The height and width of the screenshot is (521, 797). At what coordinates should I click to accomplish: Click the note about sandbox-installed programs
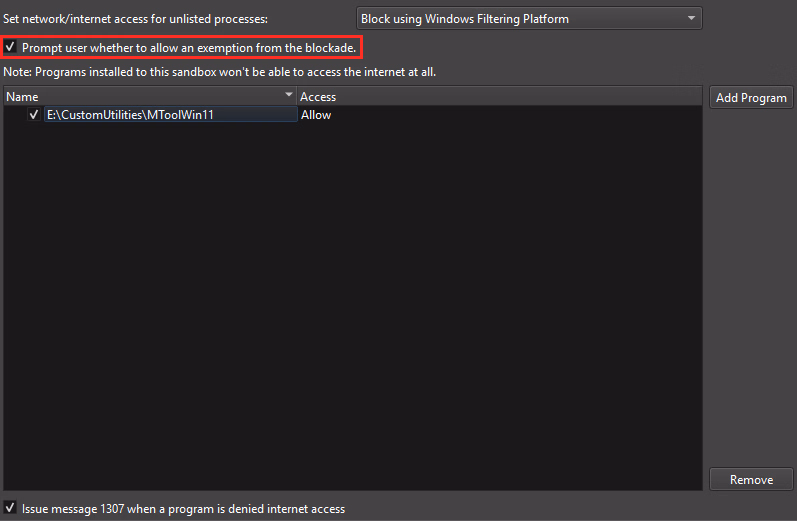pos(220,72)
